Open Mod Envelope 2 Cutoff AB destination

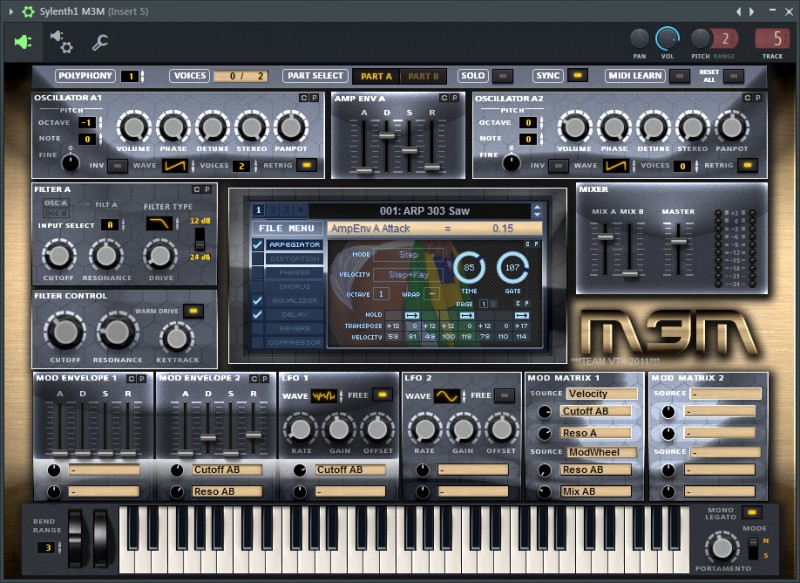coord(228,470)
